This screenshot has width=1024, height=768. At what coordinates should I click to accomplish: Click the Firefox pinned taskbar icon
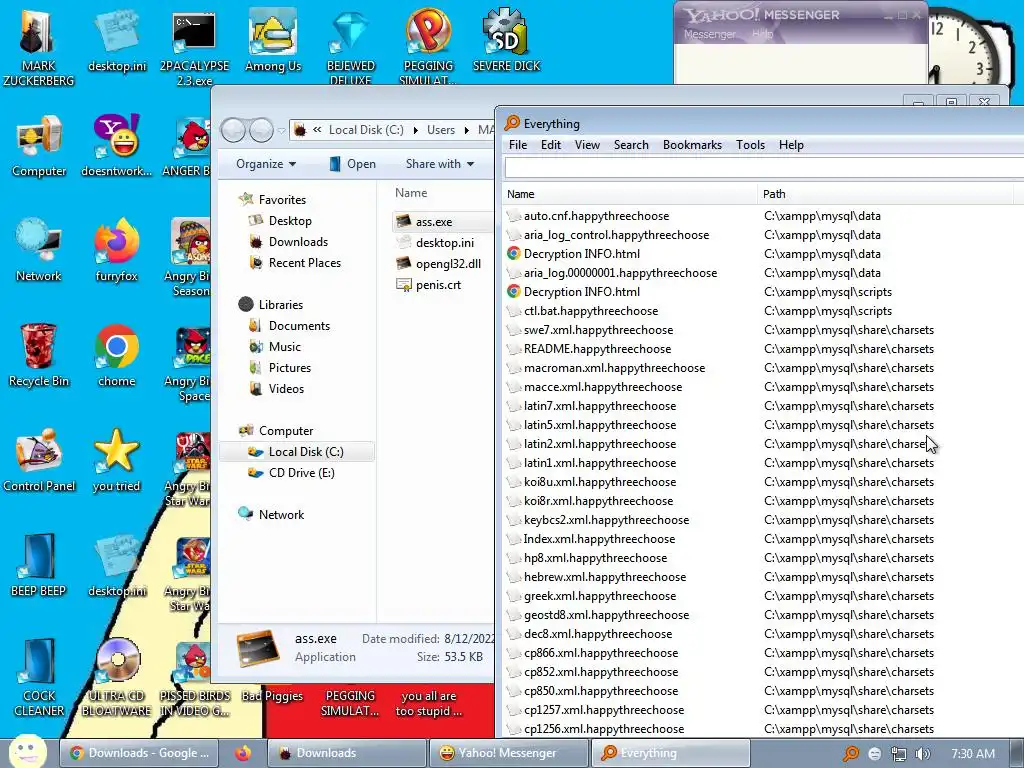point(243,753)
